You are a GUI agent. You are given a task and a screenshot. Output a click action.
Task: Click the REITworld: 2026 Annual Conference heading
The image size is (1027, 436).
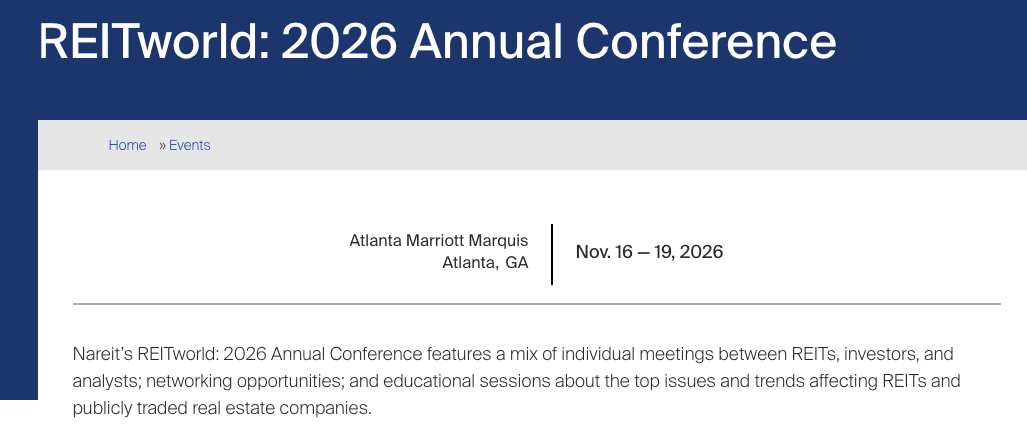tap(437, 42)
